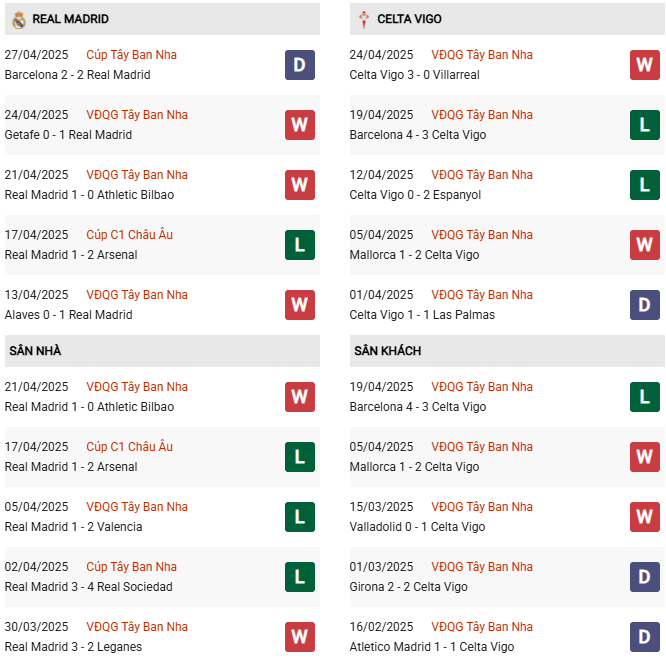Image resolution: width=666 pixels, height=659 pixels.
Task: Select the SÂN KHÁCH section header
Action: pos(387,351)
